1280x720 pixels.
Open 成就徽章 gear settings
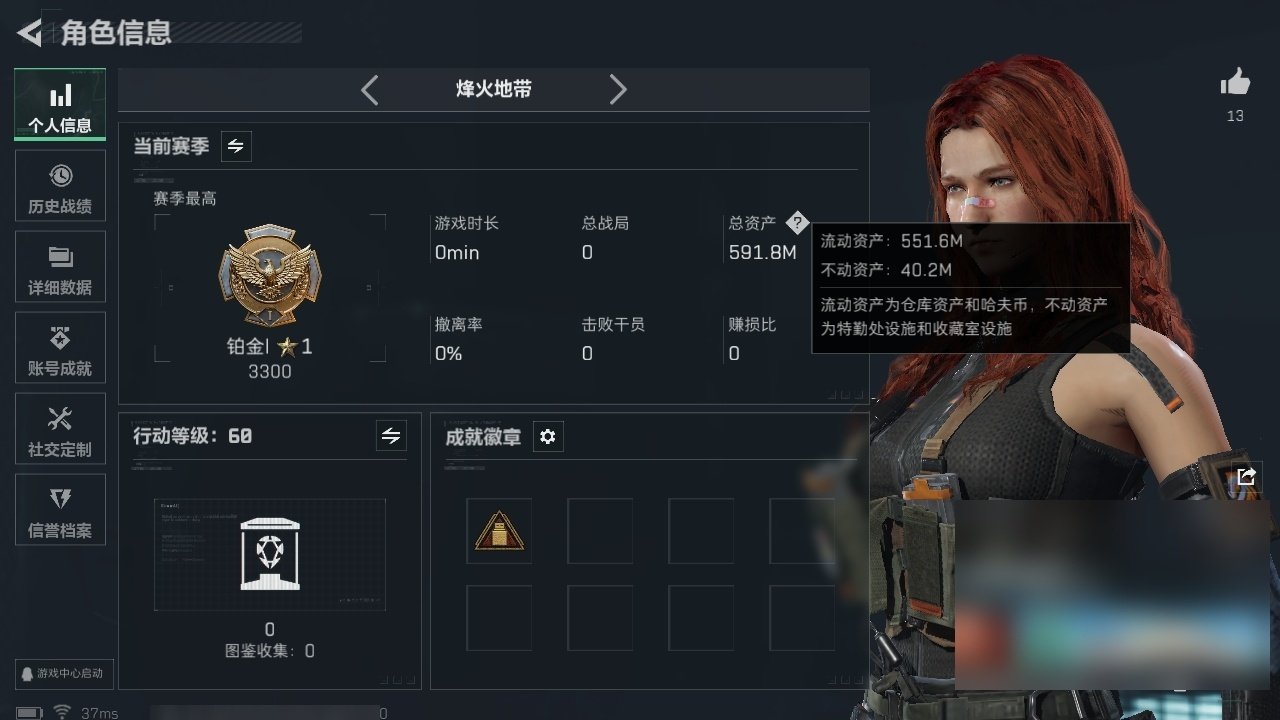(548, 437)
